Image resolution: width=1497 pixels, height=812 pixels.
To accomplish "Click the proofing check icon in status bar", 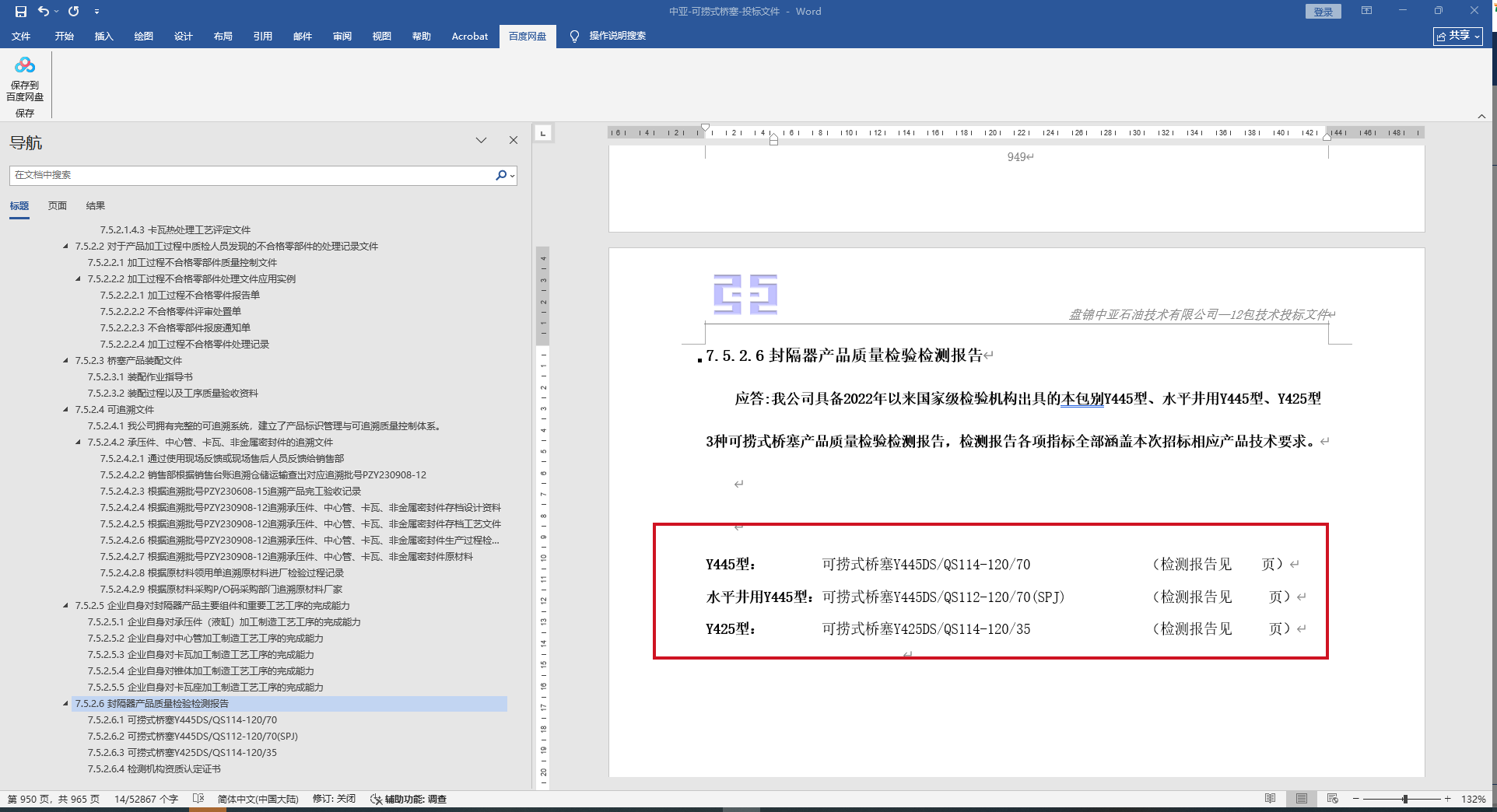I will coord(198,799).
